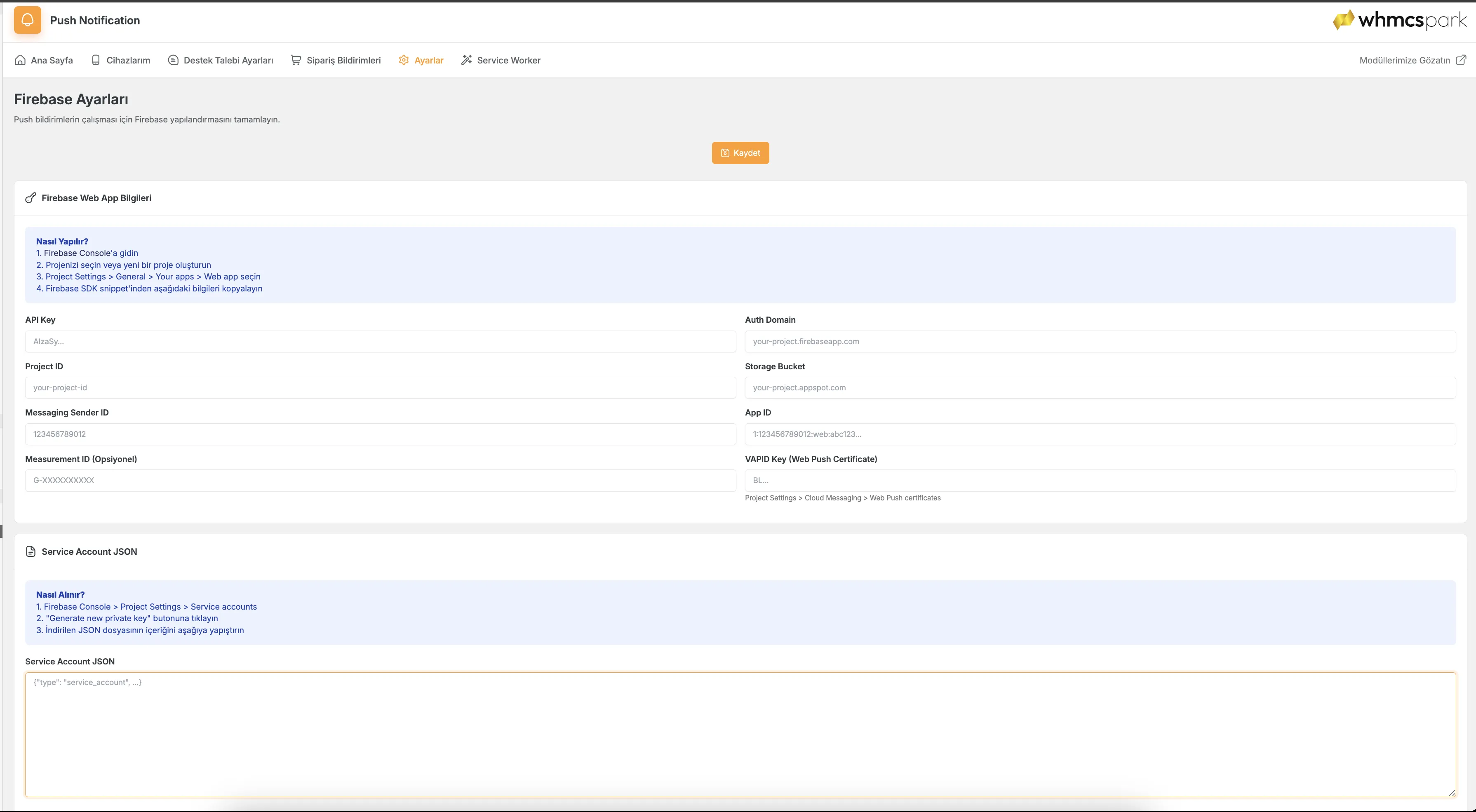Click the Firebase Ayarları page heading
1476x812 pixels.
tap(71, 99)
